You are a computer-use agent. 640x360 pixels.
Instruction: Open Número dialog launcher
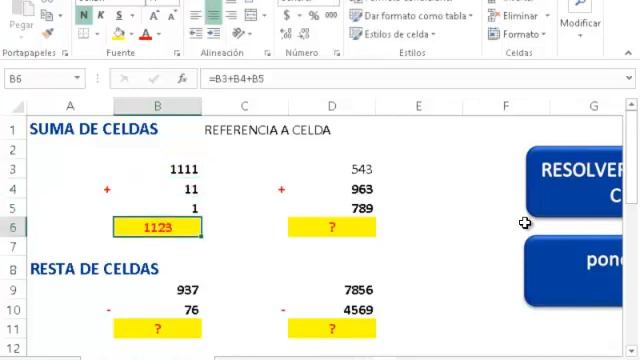pyautogui.click(x=337, y=53)
